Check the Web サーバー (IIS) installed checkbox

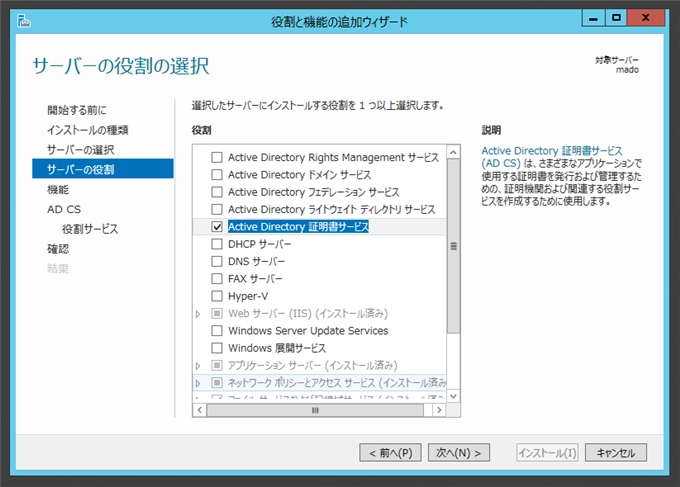click(217, 313)
